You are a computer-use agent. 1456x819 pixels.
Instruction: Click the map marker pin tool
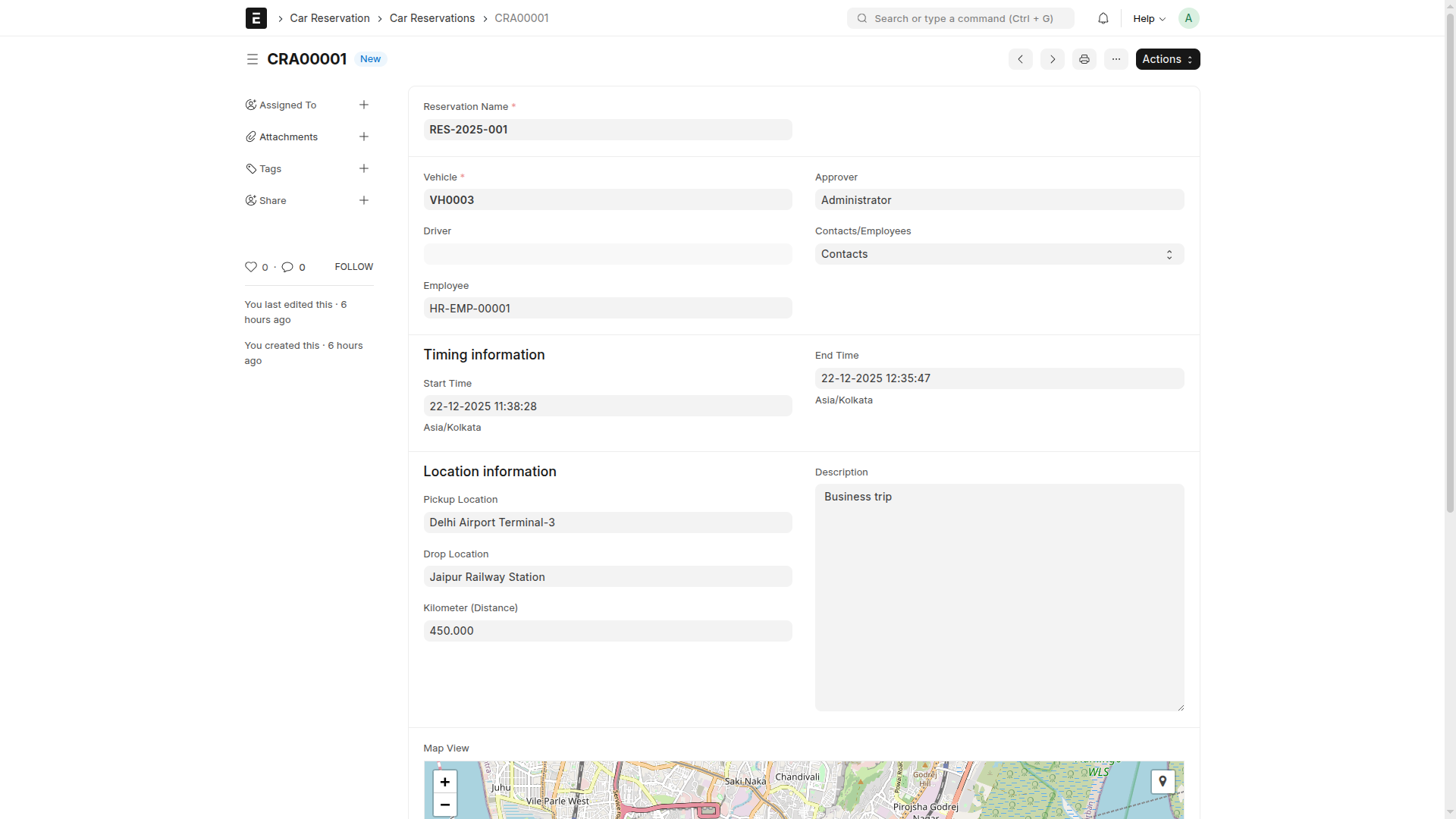1163,782
